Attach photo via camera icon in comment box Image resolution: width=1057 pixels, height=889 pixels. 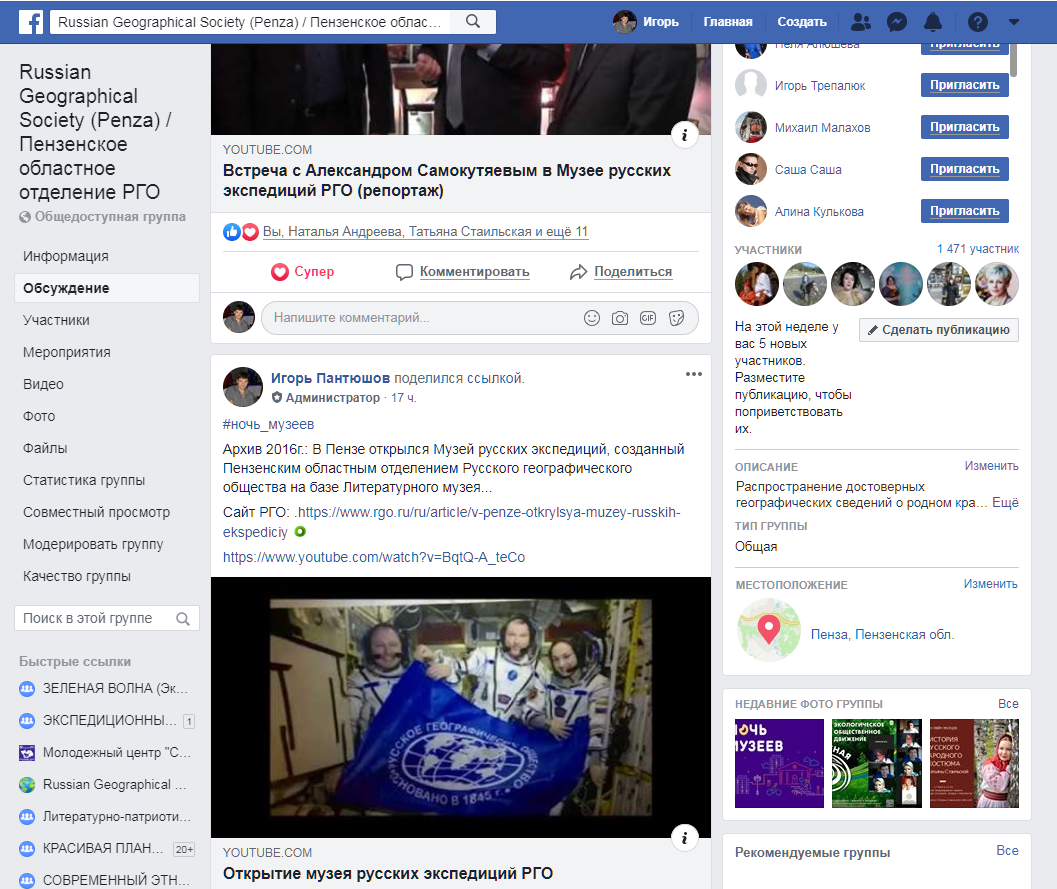tap(620, 317)
